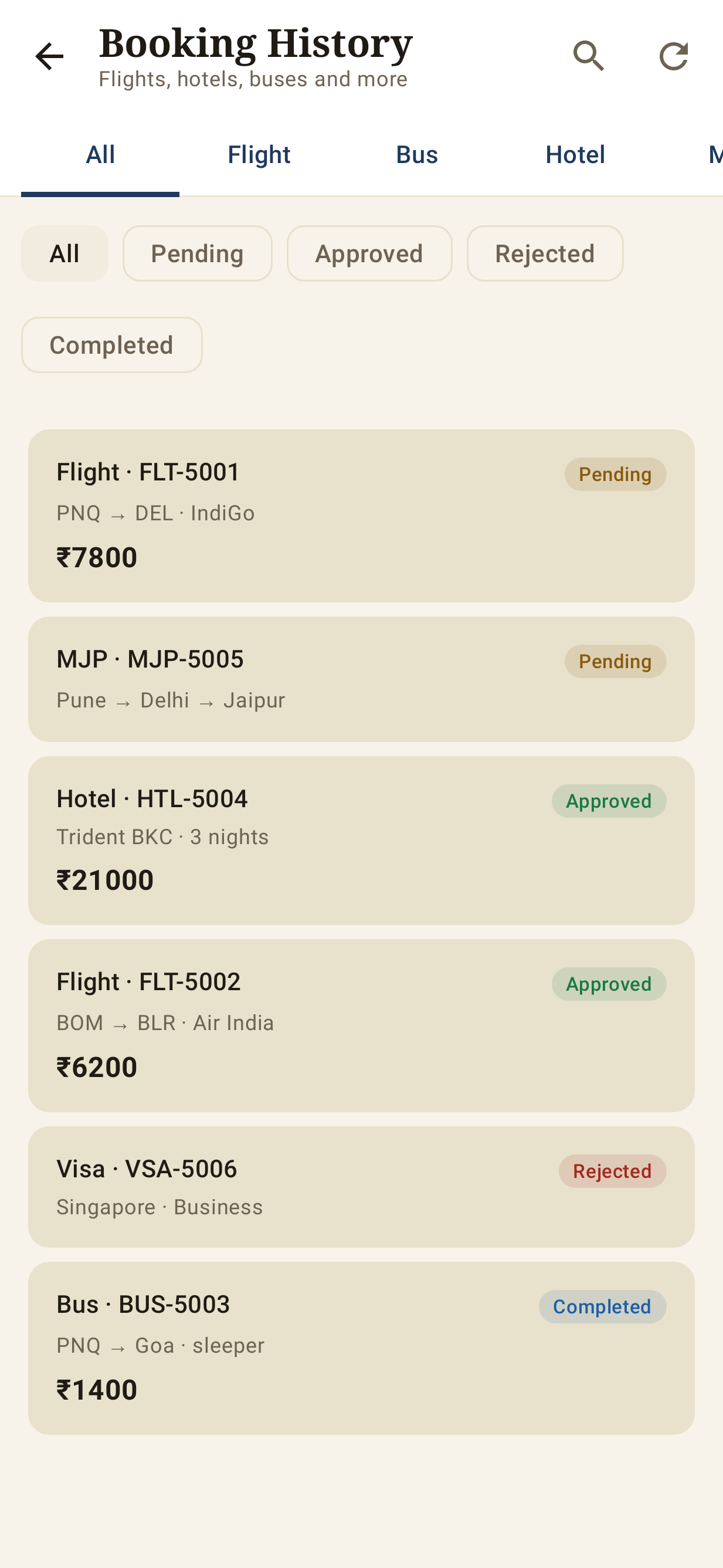
Task: Select the Completed filter chip
Action: click(x=111, y=345)
